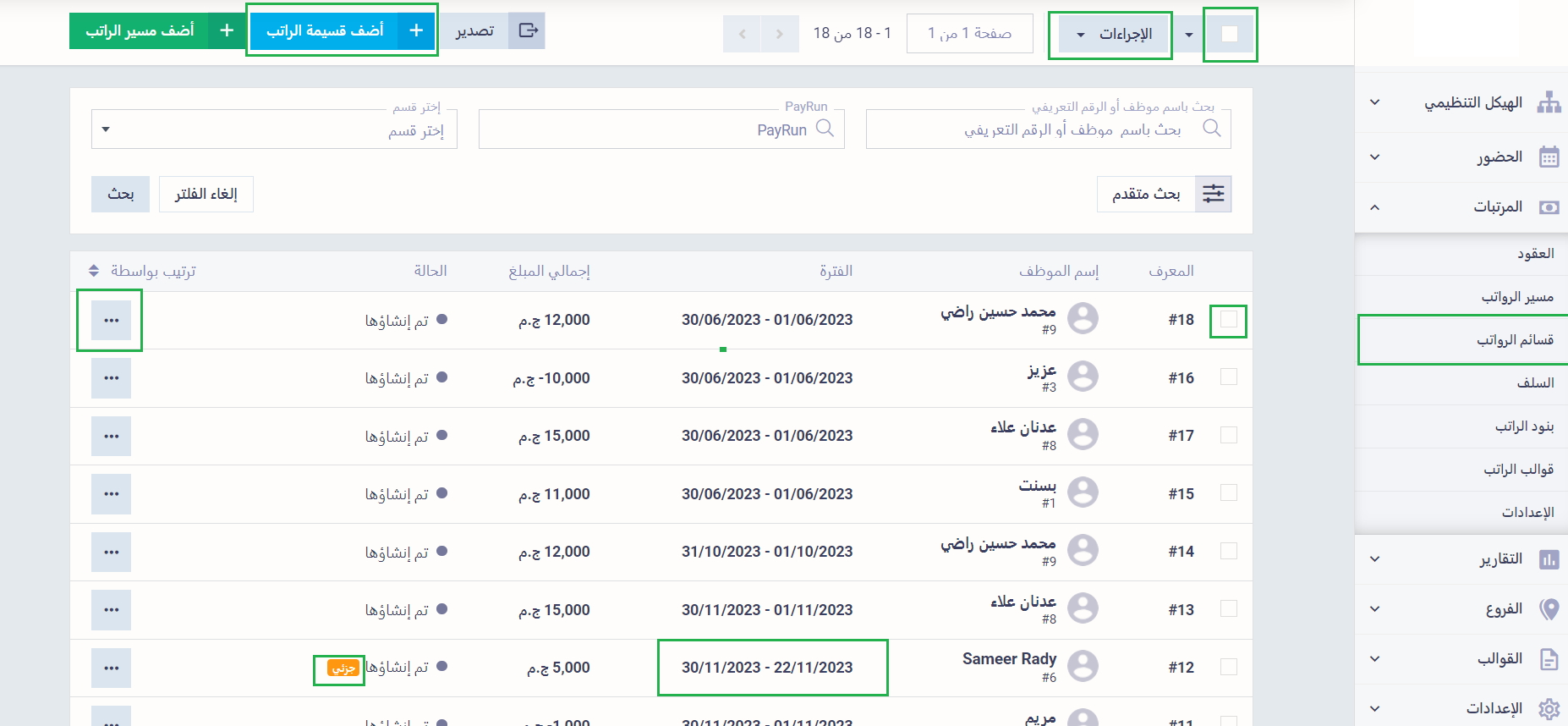The height and width of the screenshot is (726, 1568).
Task: Tick the select-all checkbox in toolbar
Action: [1230, 34]
